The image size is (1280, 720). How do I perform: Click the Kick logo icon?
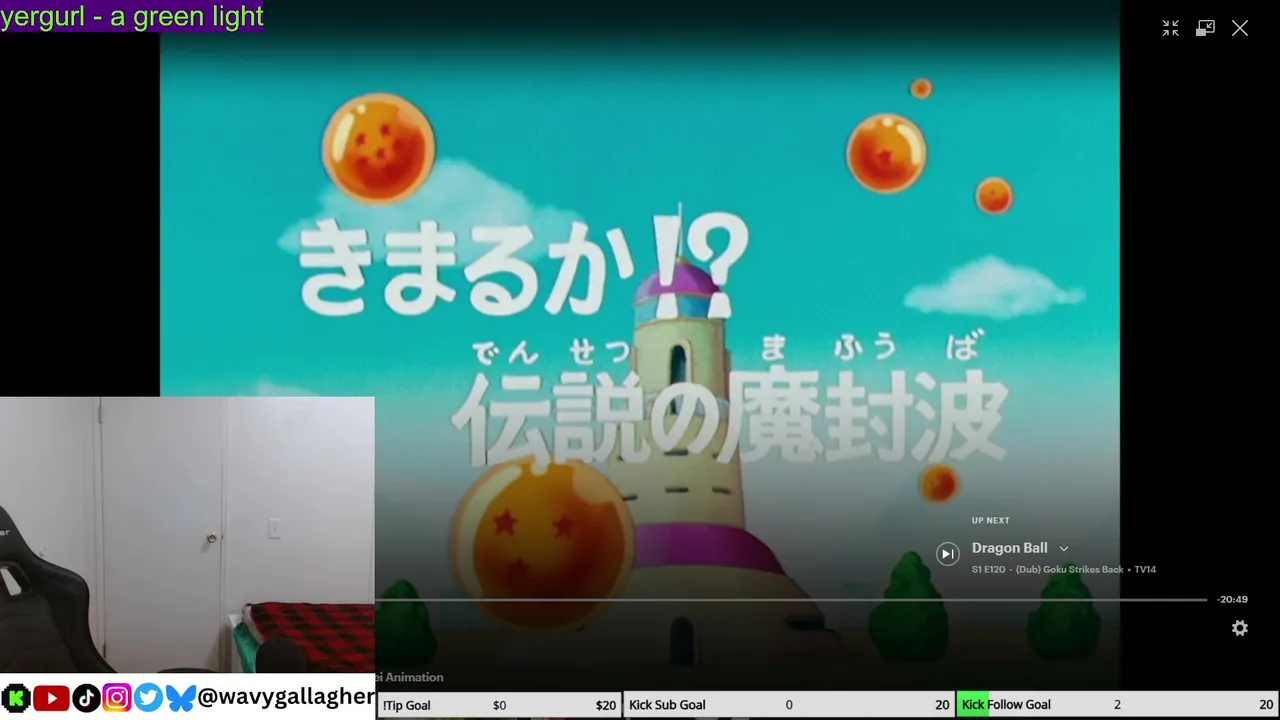point(15,697)
